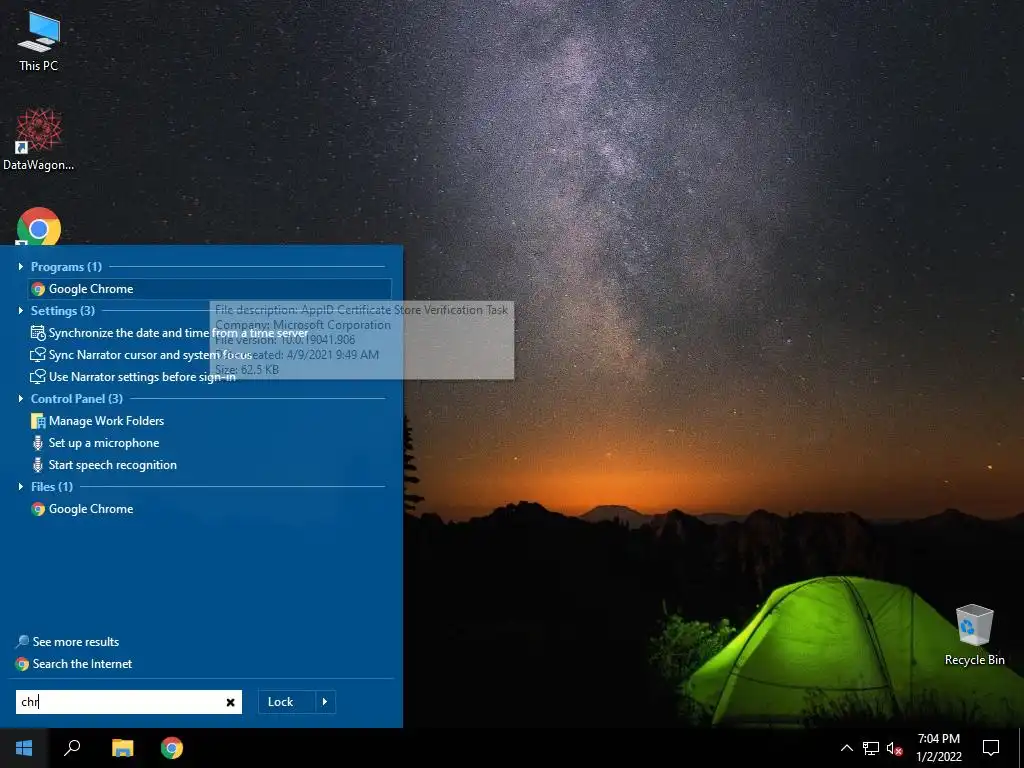This screenshot has width=1024, height=768.
Task: Click the Work Folders icon
Action: (x=38, y=421)
